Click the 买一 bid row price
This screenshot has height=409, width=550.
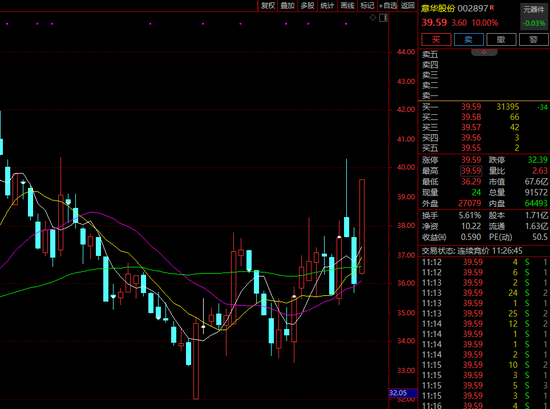tap(471, 107)
